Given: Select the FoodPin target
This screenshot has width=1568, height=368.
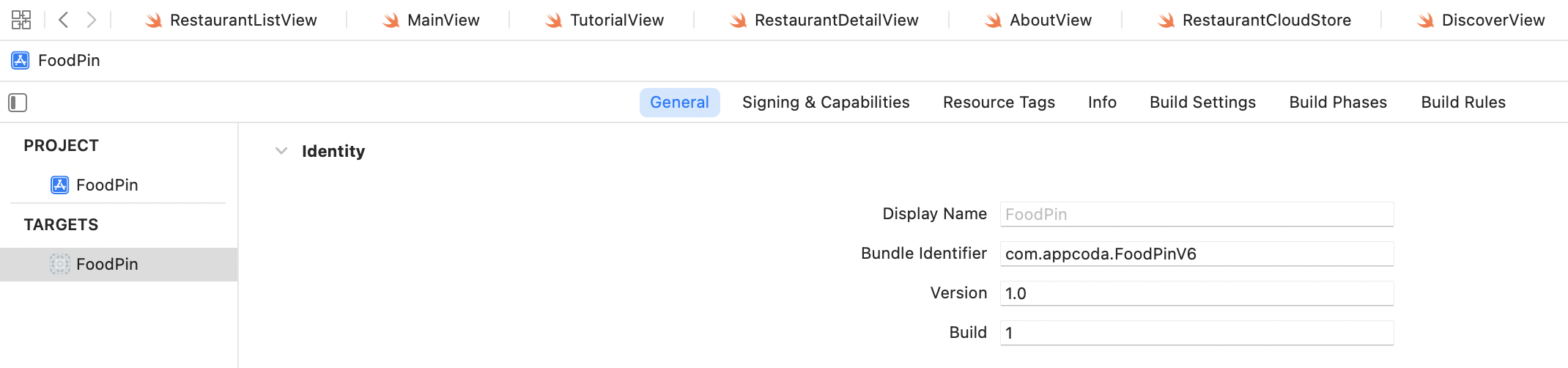Looking at the screenshot, I should pos(106,264).
